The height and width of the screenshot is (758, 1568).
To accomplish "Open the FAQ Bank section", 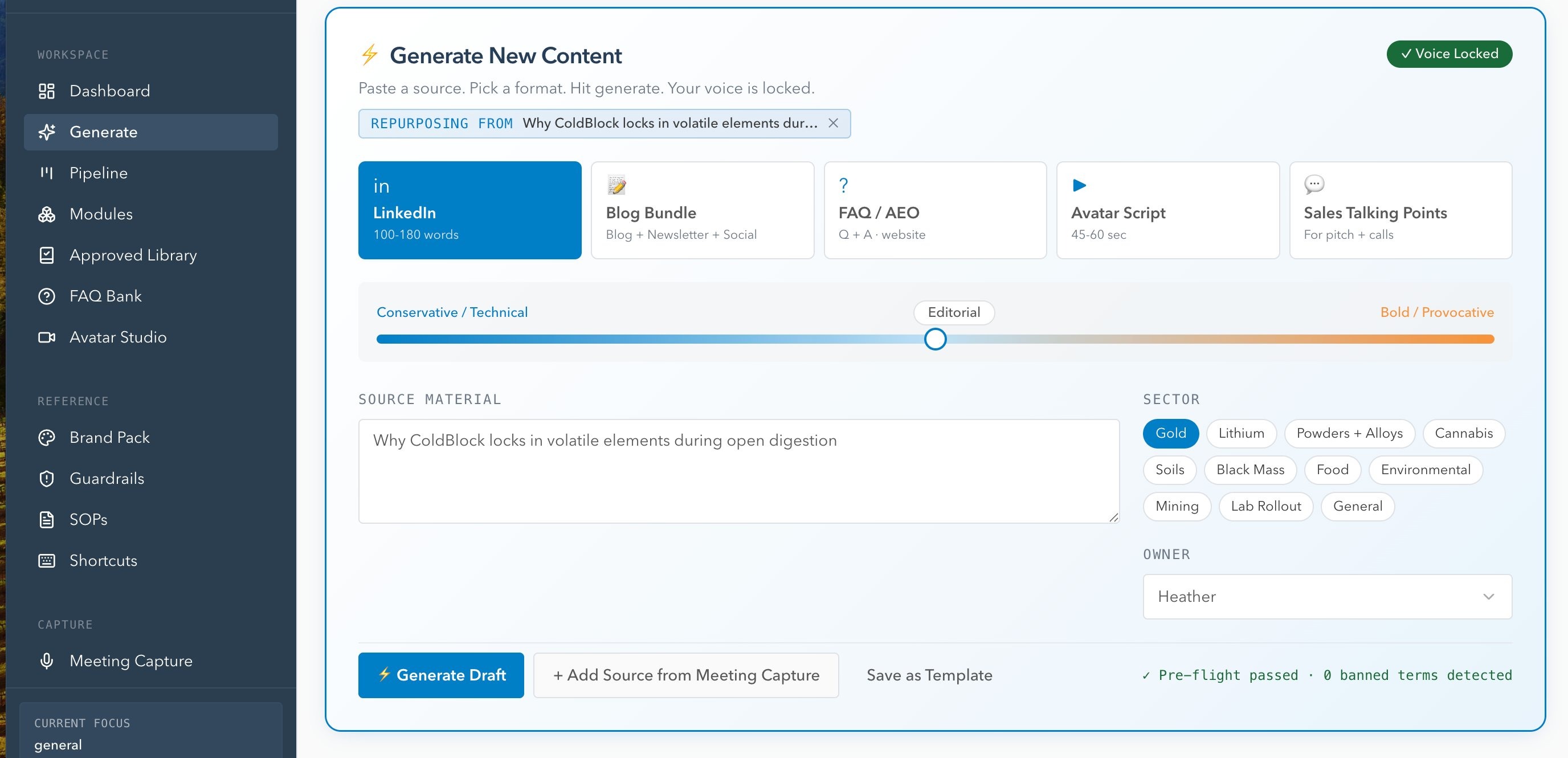I will click(x=151, y=296).
